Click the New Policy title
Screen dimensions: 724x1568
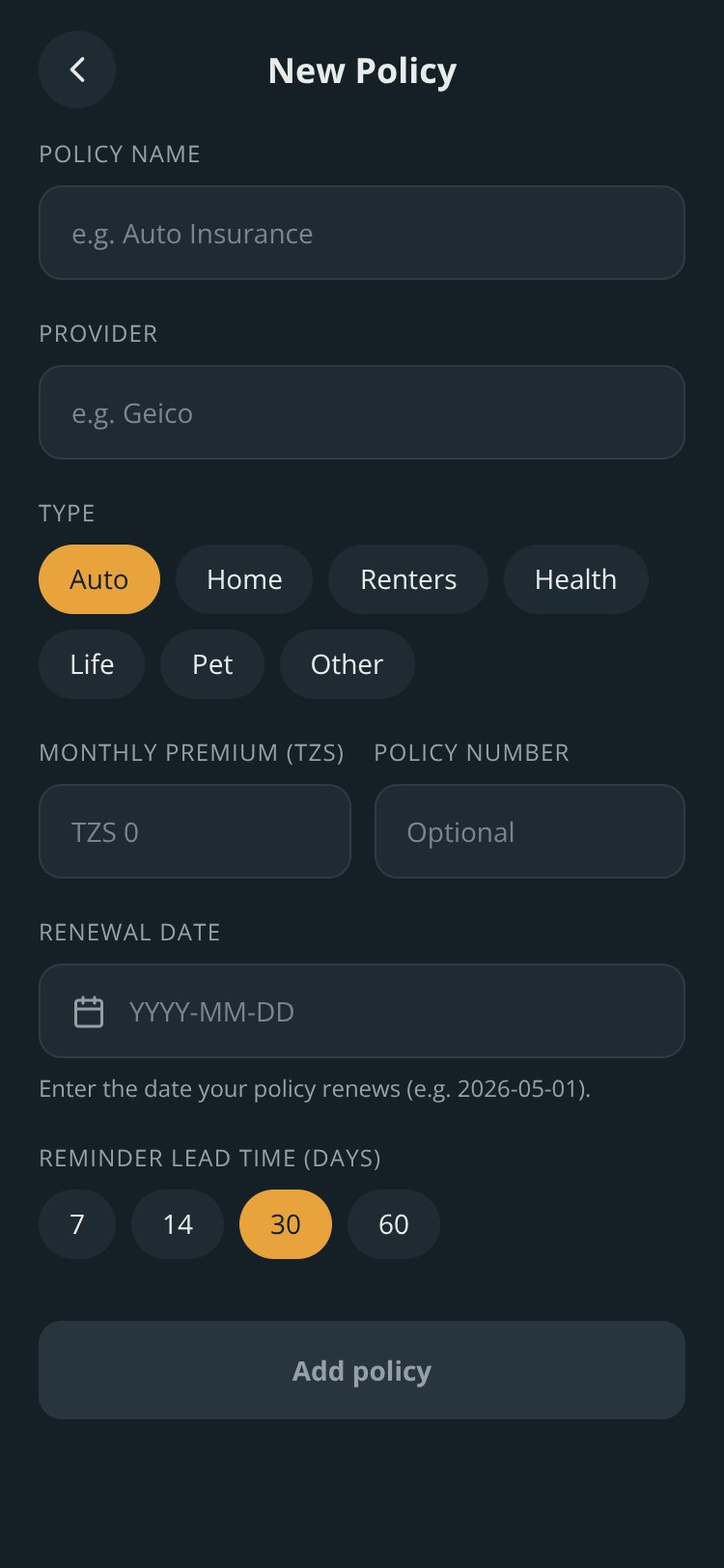362,70
